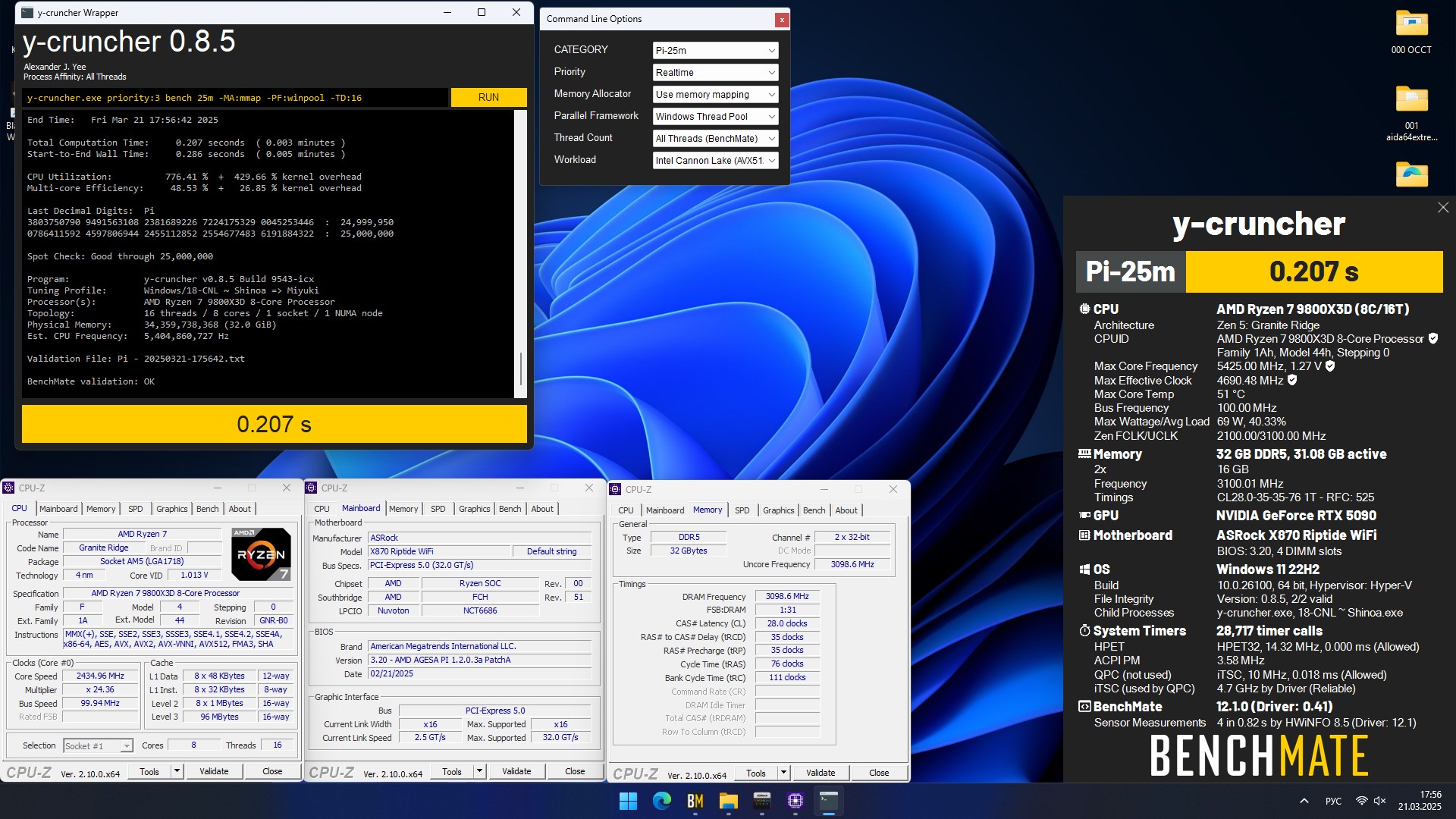Open the 001 aida64extreme desktop folder

(1411, 114)
